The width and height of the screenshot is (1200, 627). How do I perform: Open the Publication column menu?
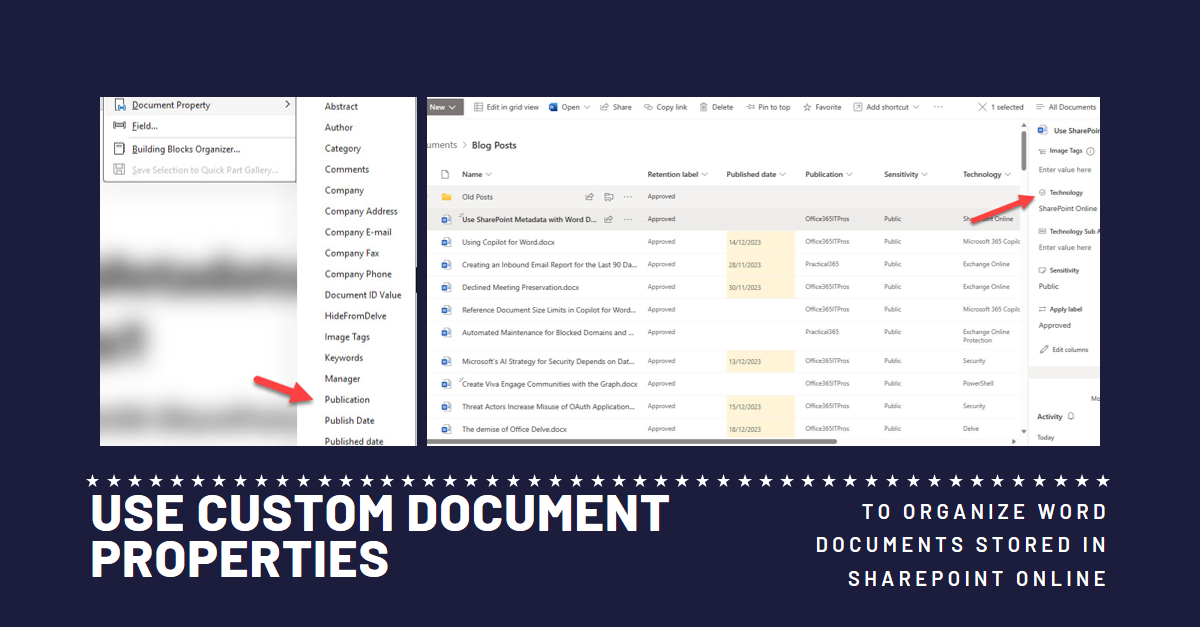[x=829, y=175]
